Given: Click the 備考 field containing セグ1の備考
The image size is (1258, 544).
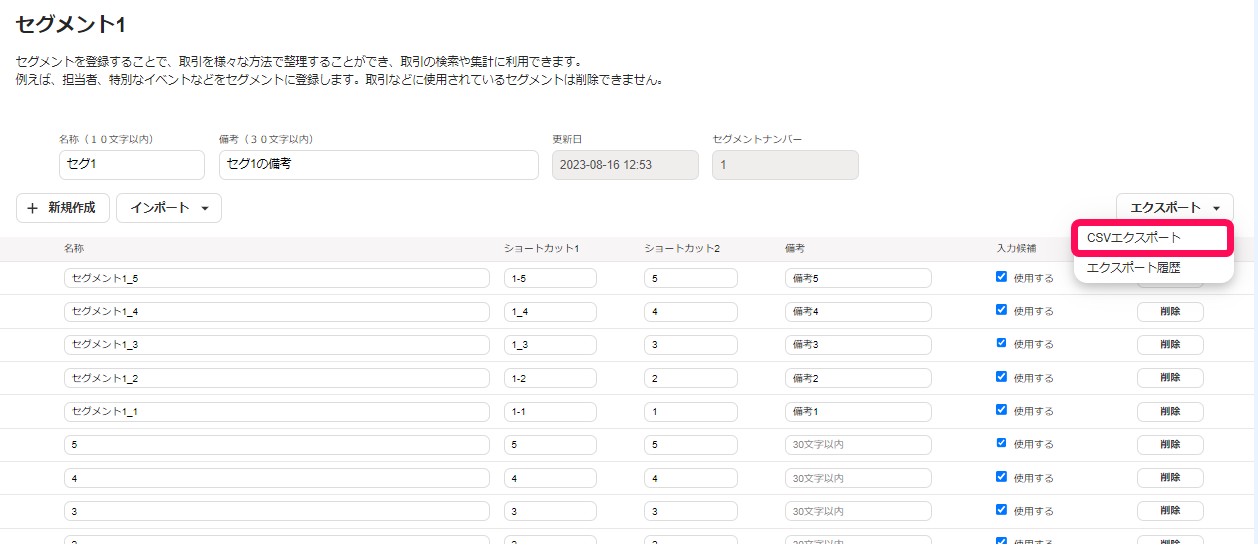Looking at the screenshot, I should click(379, 165).
